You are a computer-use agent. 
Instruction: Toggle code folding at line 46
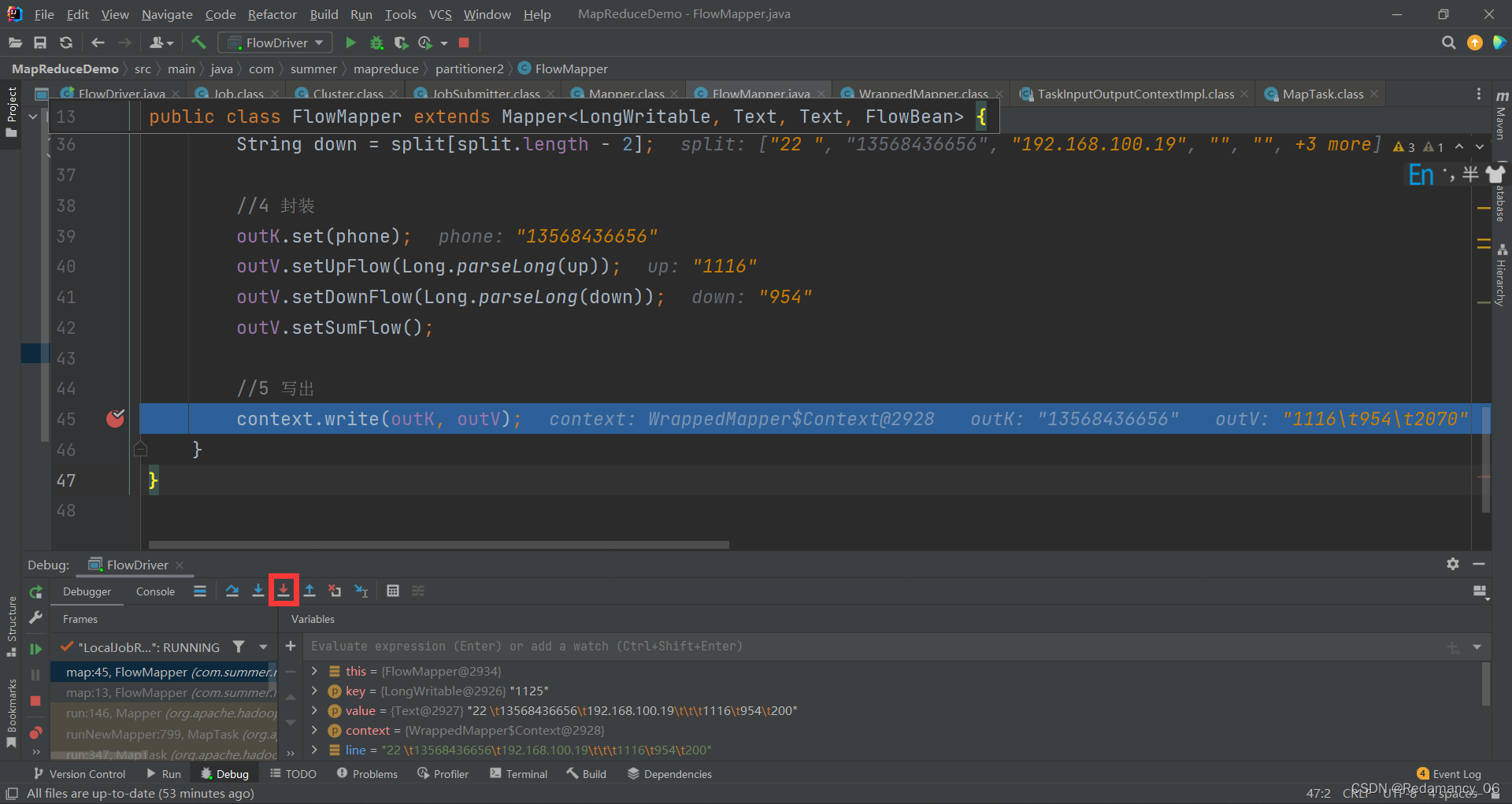141,449
